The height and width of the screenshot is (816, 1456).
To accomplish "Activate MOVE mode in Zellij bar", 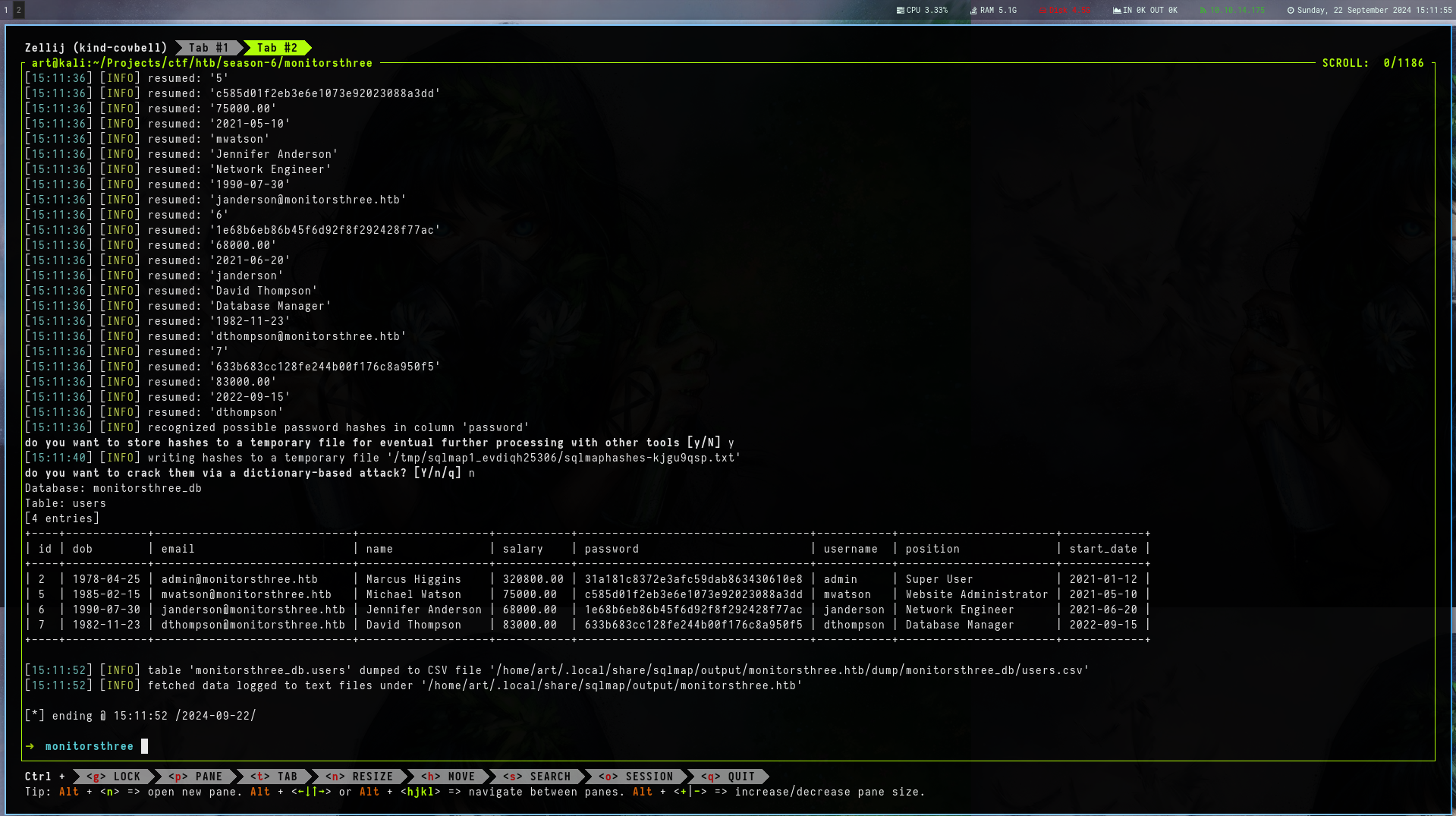I will pos(448,777).
